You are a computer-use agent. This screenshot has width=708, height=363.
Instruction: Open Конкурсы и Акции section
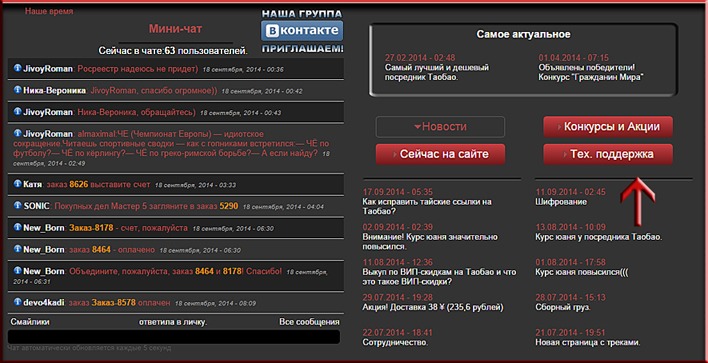(x=608, y=127)
